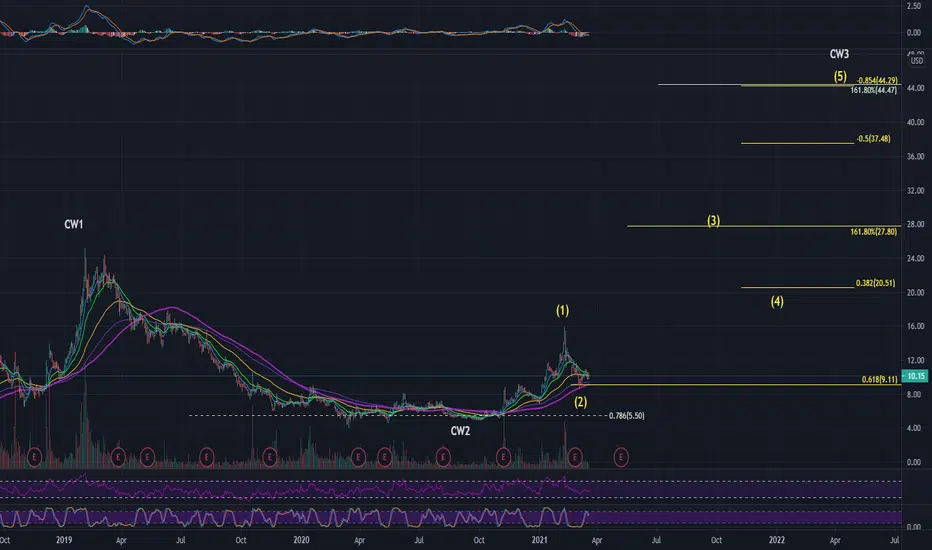
Task: Select the 0.618(9.11) Fibonacci label
Action: [x=879, y=379]
